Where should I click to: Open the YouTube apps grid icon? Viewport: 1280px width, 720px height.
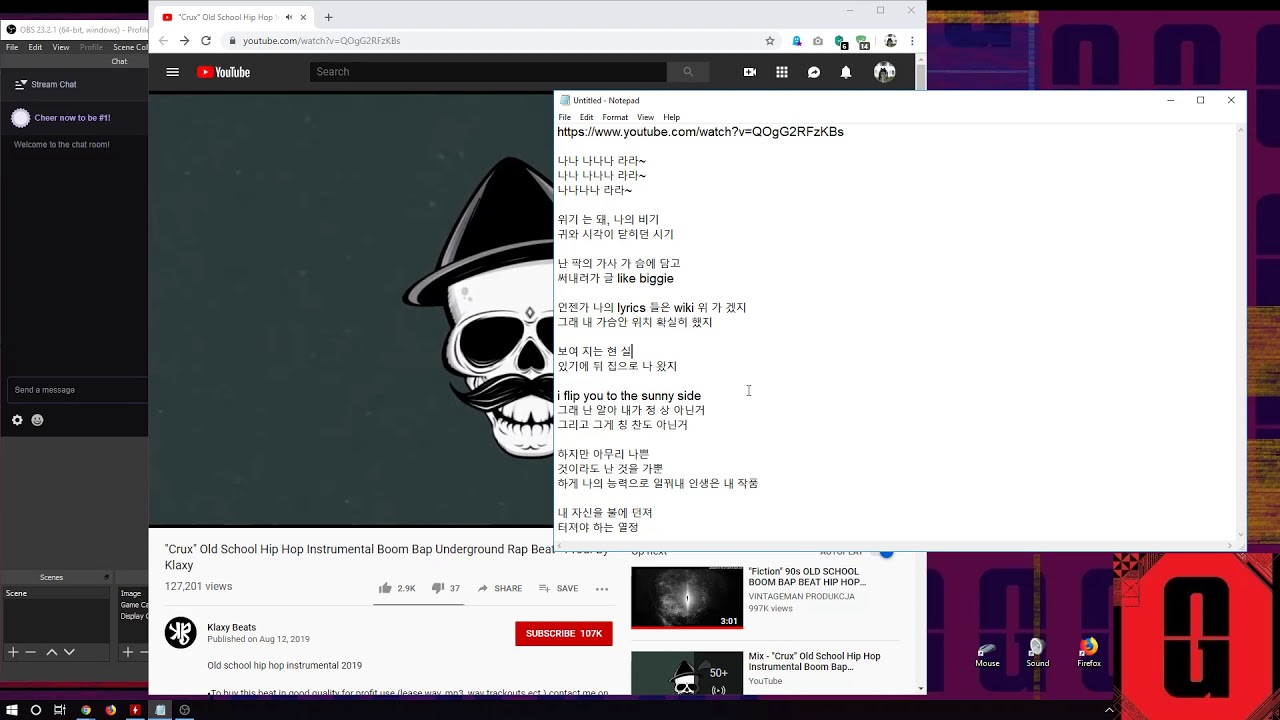782,72
